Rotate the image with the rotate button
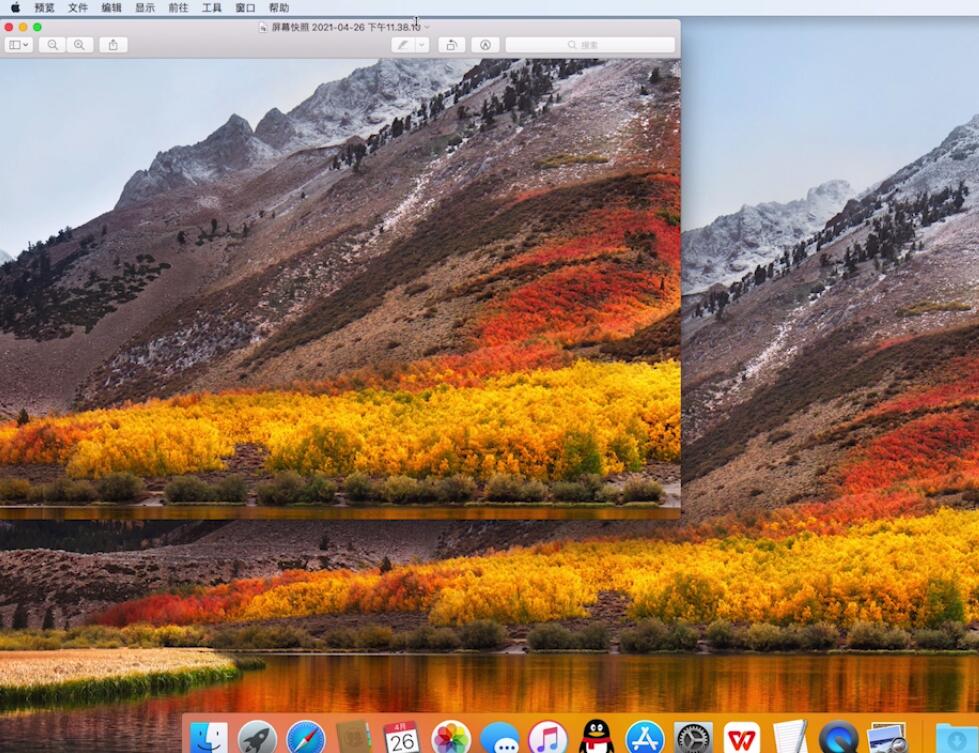979x753 pixels. tap(452, 45)
